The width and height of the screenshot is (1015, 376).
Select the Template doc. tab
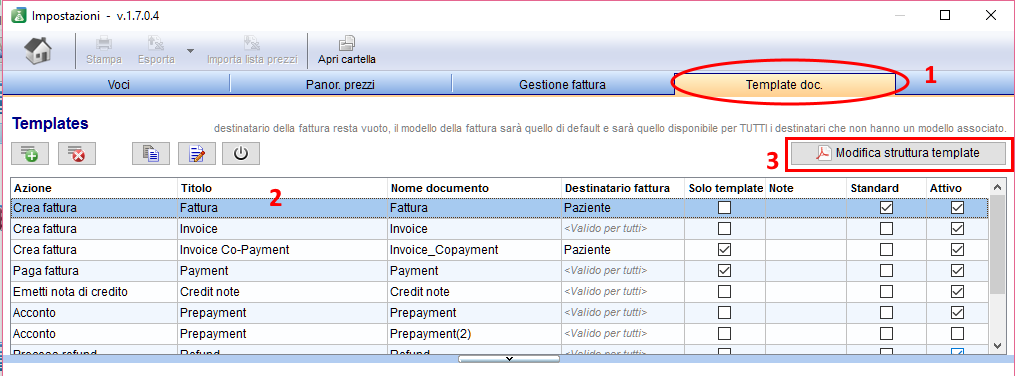point(784,84)
